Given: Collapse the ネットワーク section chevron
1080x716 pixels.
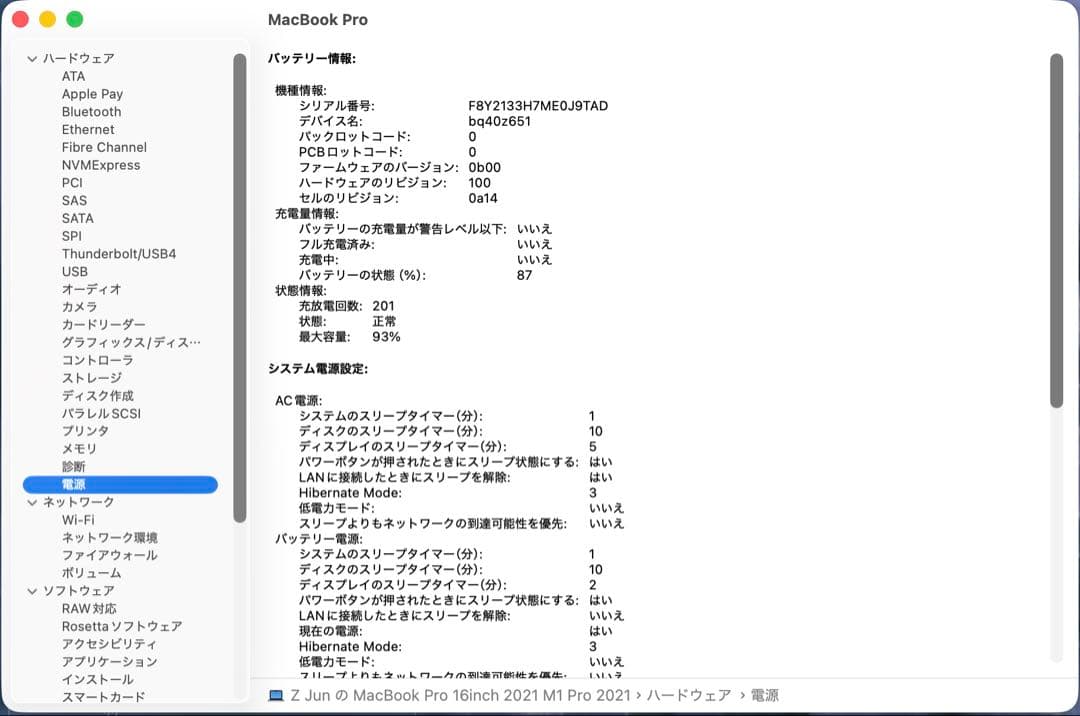Looking at the screenshot, I should click(x=32, y=503).
